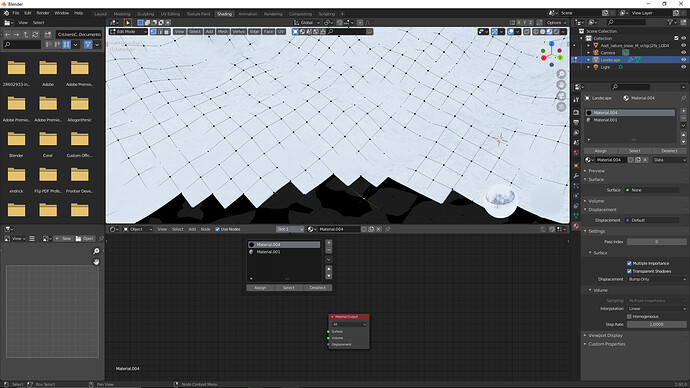Hide Collection with its eye icon
The width and height of the screenshot is (690, 388).
(683, 38)
